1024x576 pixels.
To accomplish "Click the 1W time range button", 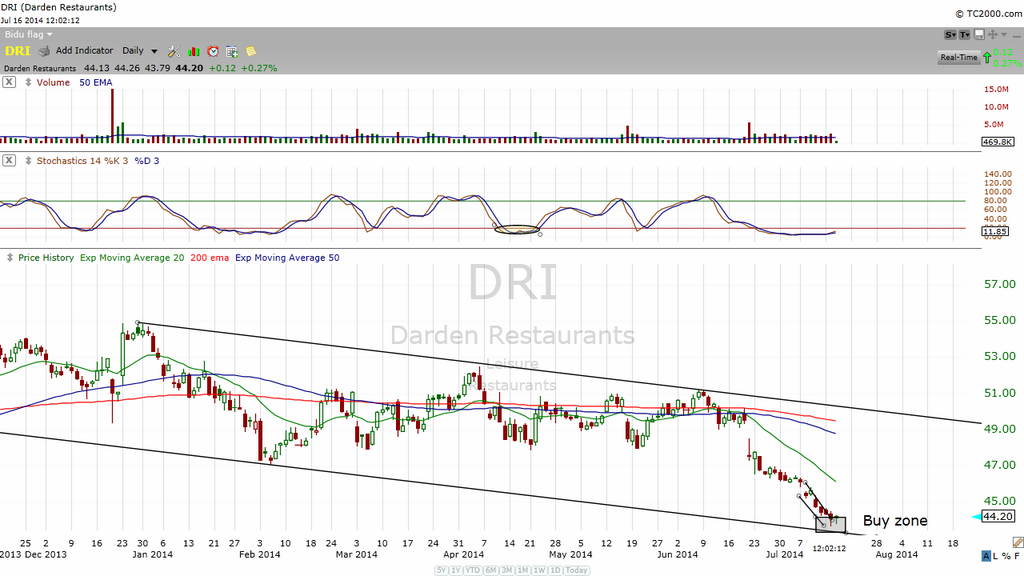I will [539, 570].
